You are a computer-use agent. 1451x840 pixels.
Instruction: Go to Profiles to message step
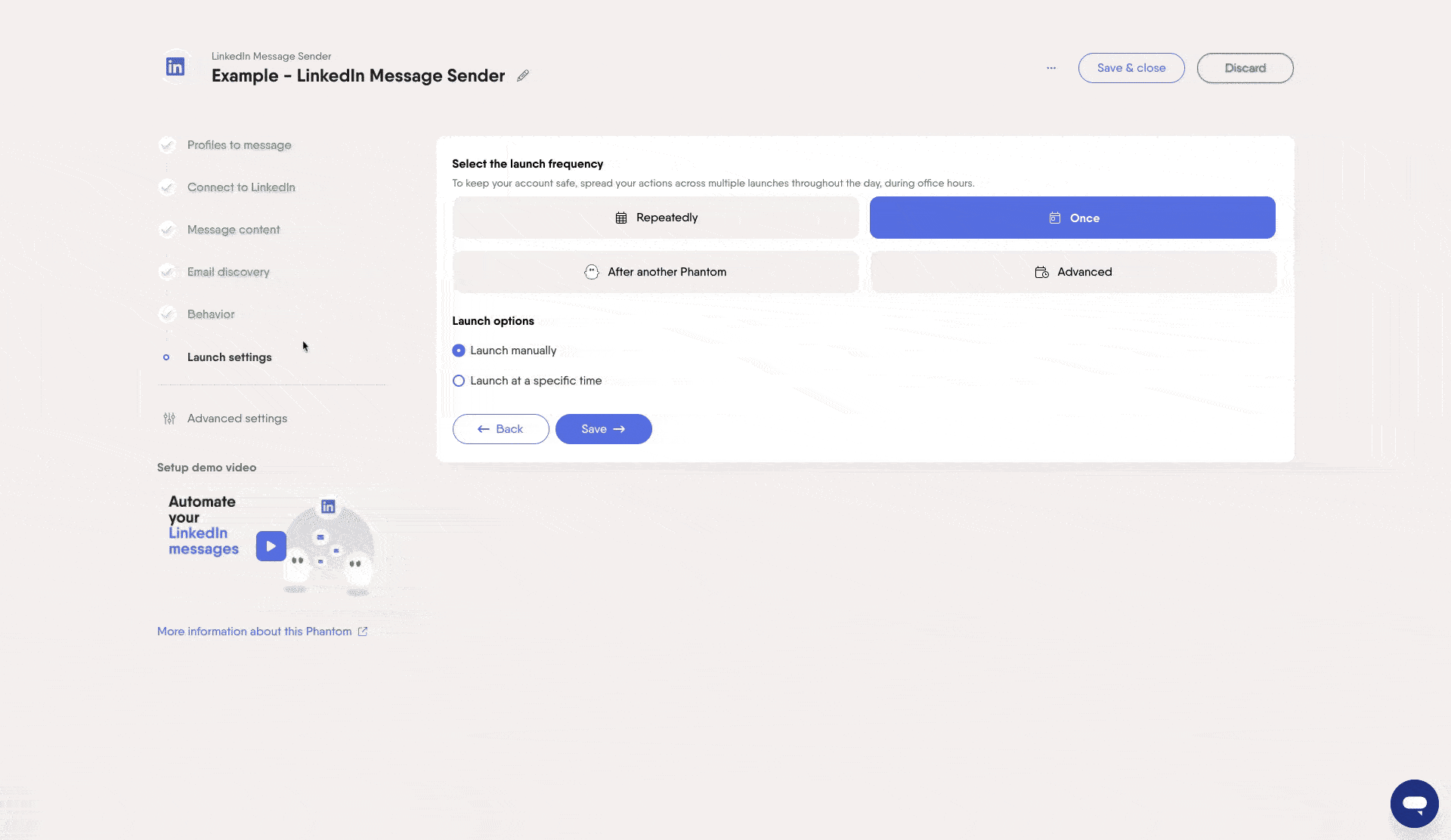click(239, 145)
